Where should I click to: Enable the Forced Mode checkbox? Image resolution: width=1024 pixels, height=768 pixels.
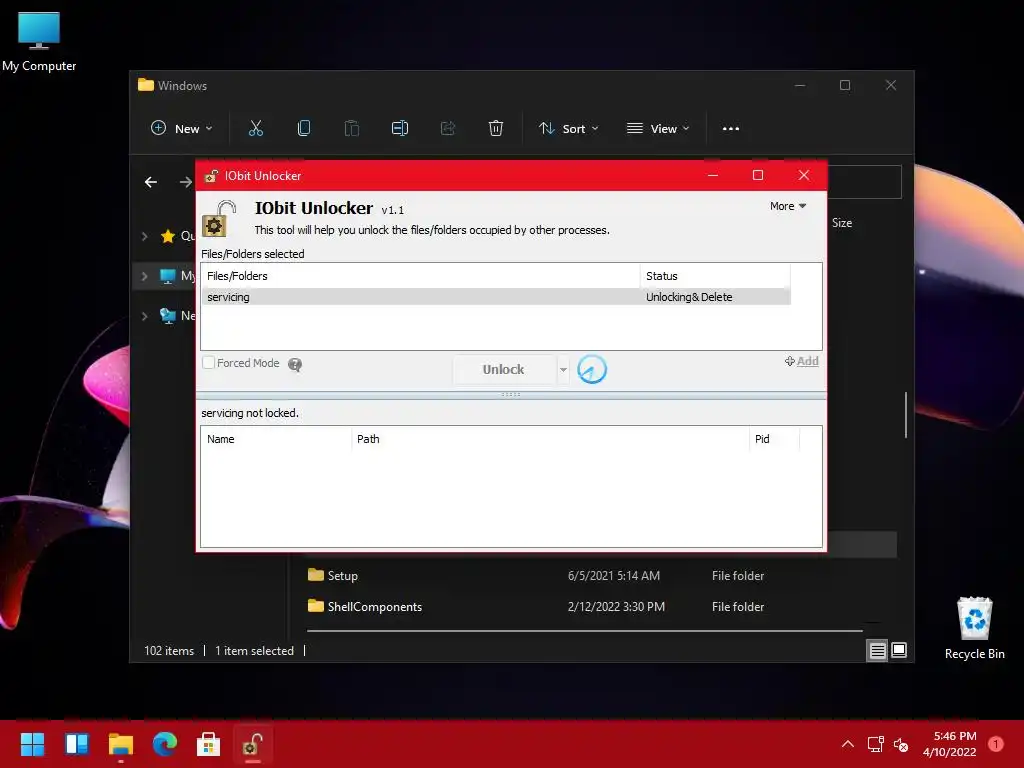click(x=208, y=362)
